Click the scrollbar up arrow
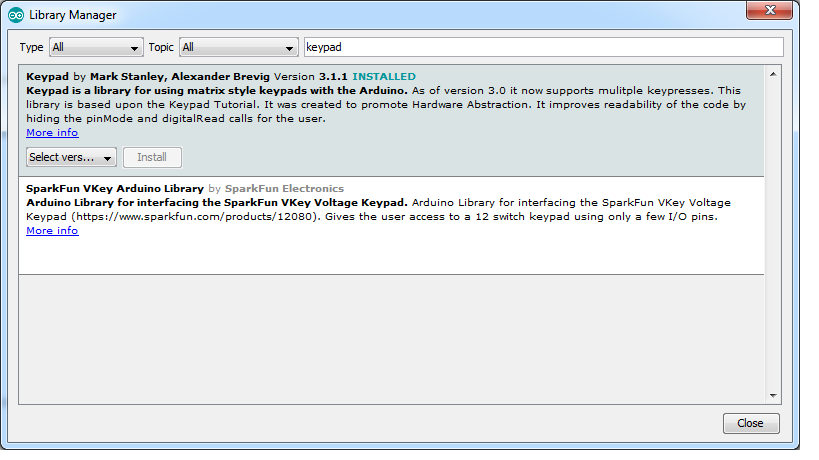Viewport: 819px width, 460px height. pos(773,74)
